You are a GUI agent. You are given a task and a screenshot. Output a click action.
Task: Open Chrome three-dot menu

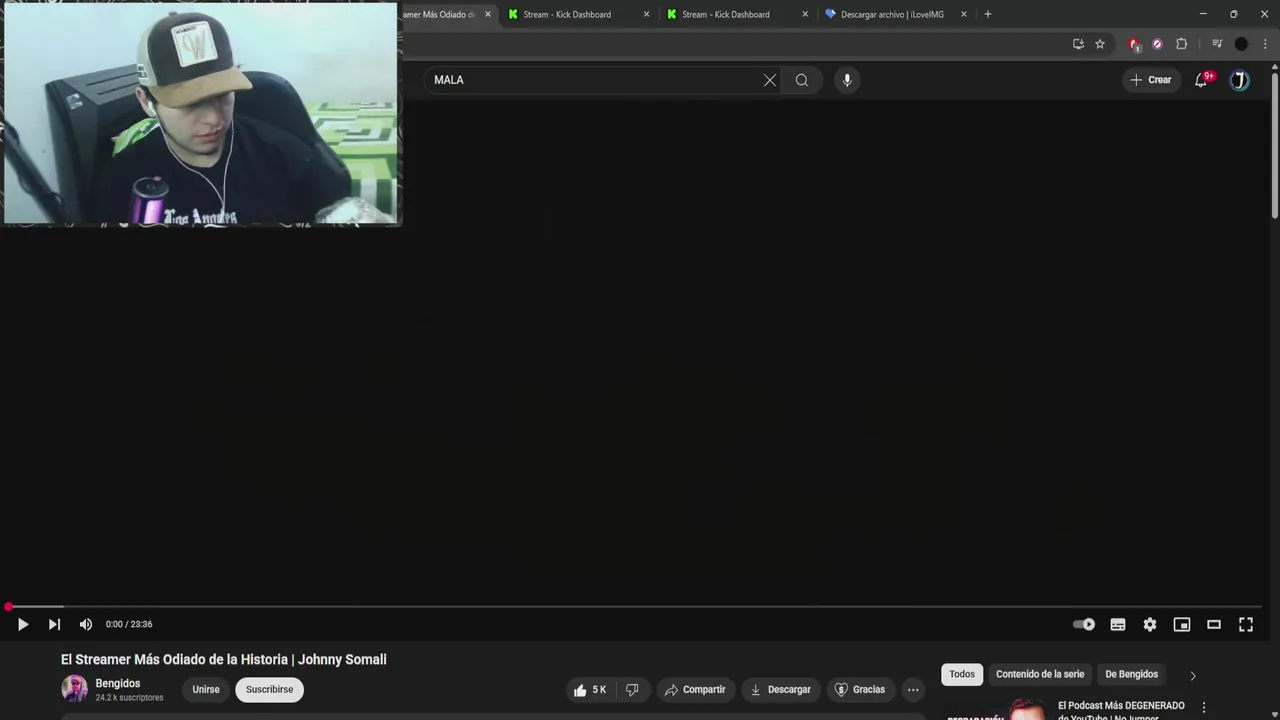click(1265, 44)
